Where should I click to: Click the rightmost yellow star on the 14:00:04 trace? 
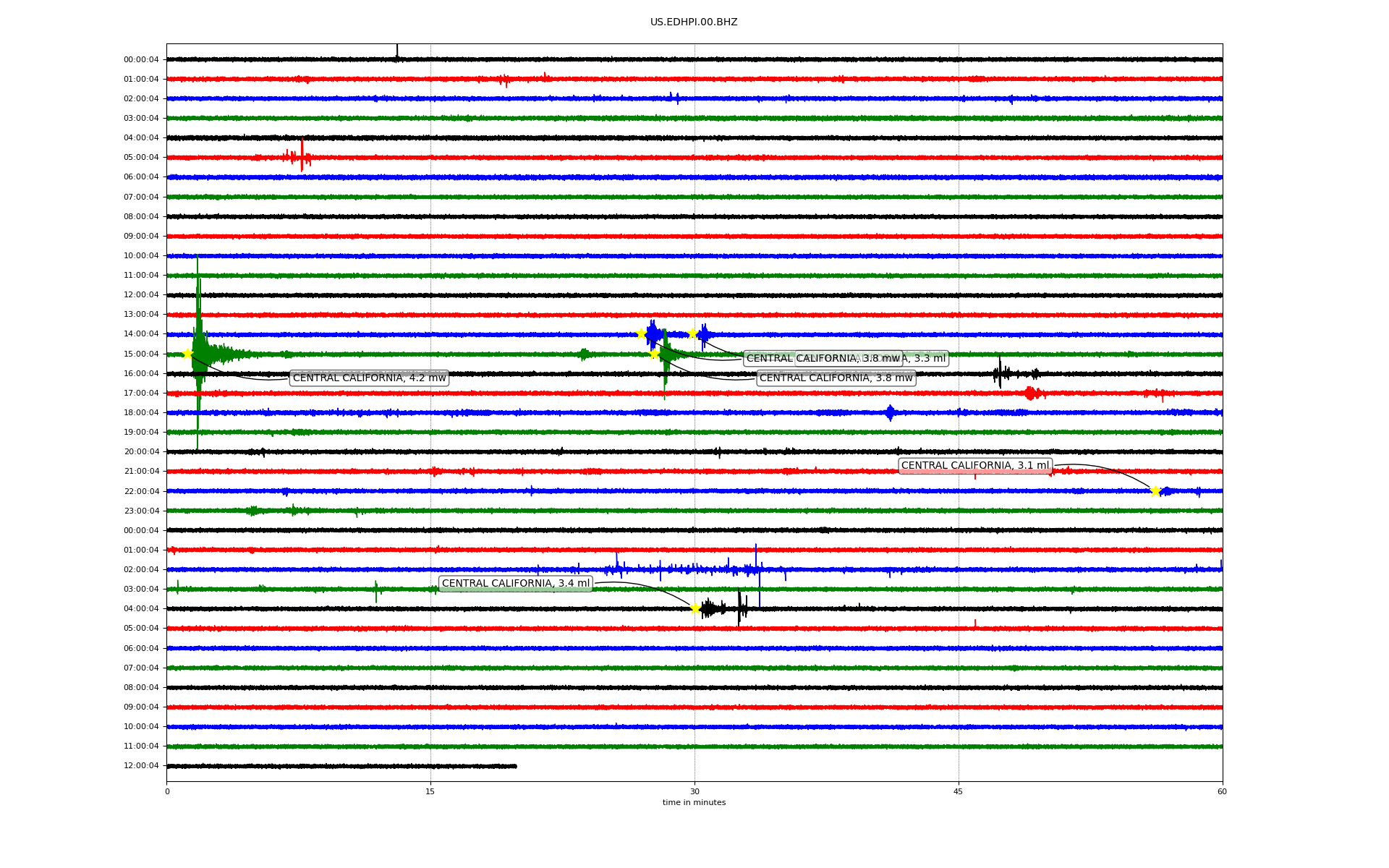point(692,333)
